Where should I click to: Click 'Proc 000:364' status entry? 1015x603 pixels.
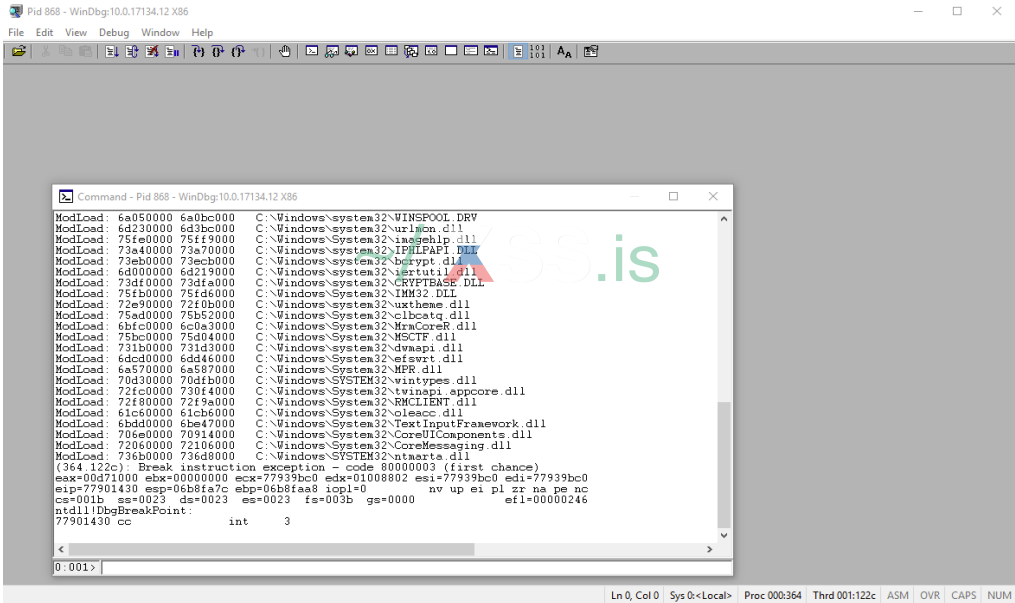[772, 595]
